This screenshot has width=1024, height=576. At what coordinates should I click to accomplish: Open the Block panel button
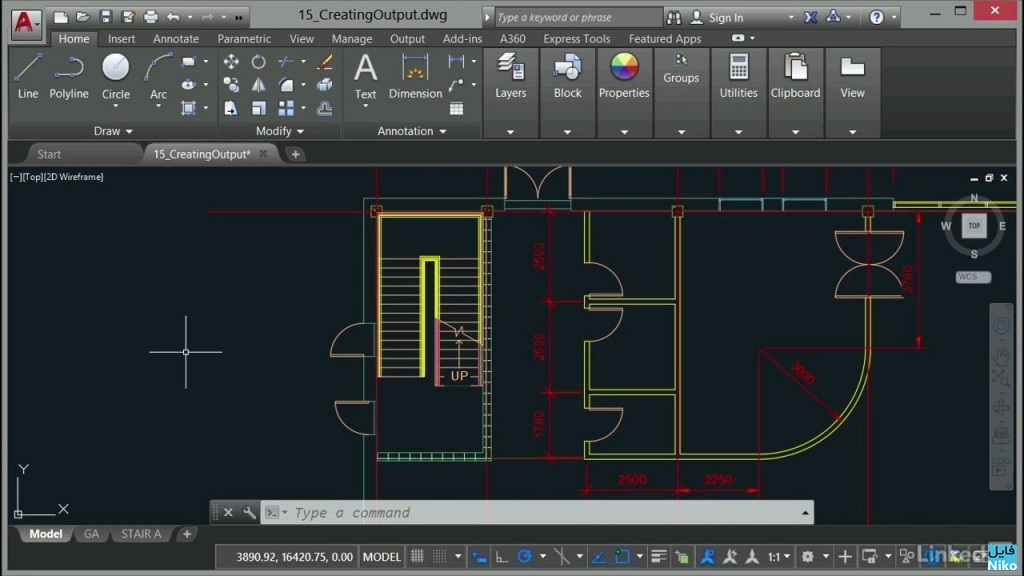(x=568, y=76)
